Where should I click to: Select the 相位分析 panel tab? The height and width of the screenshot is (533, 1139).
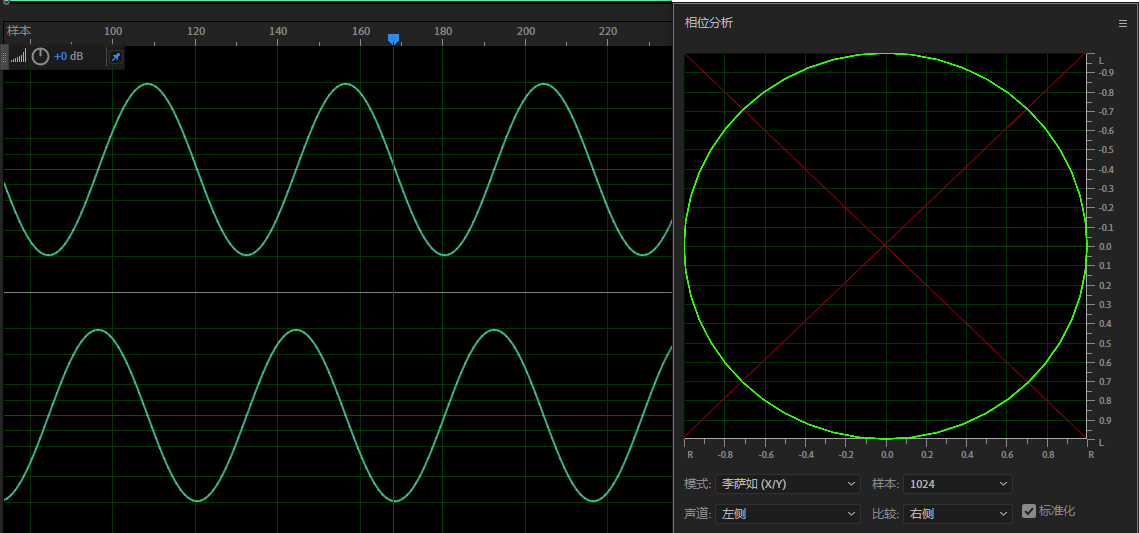point(709,23)
